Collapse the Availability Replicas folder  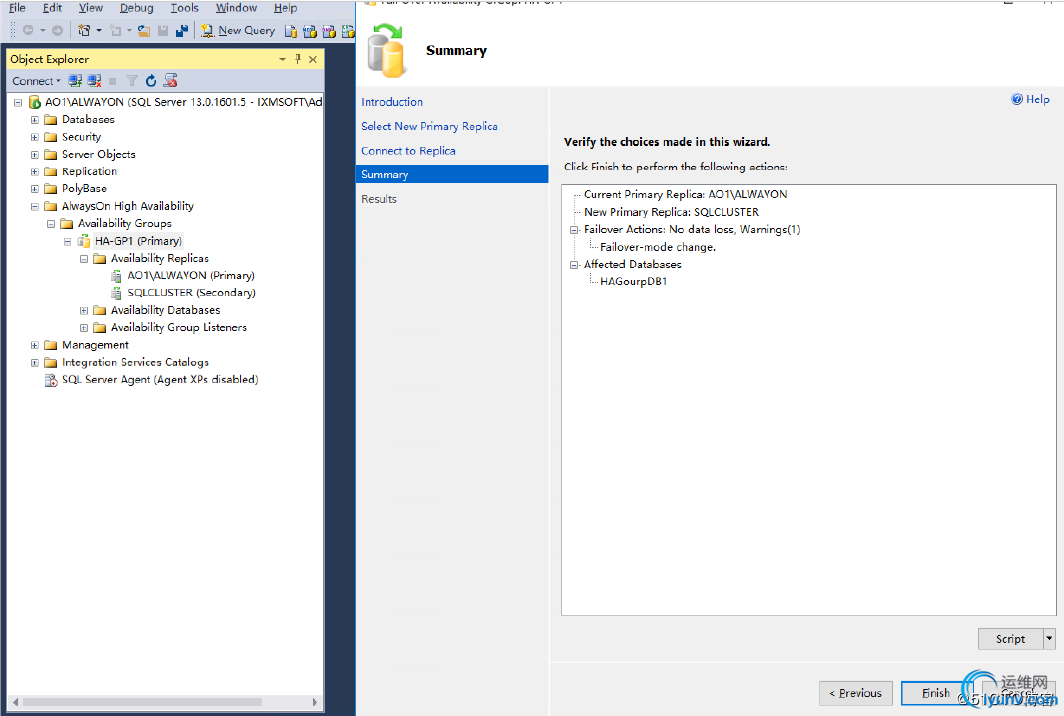click(x=83, y=259)
